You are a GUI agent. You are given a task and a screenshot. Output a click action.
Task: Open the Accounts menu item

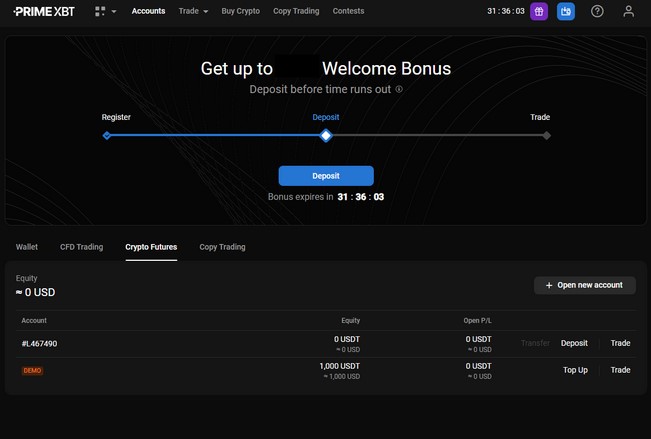point(148,11)
